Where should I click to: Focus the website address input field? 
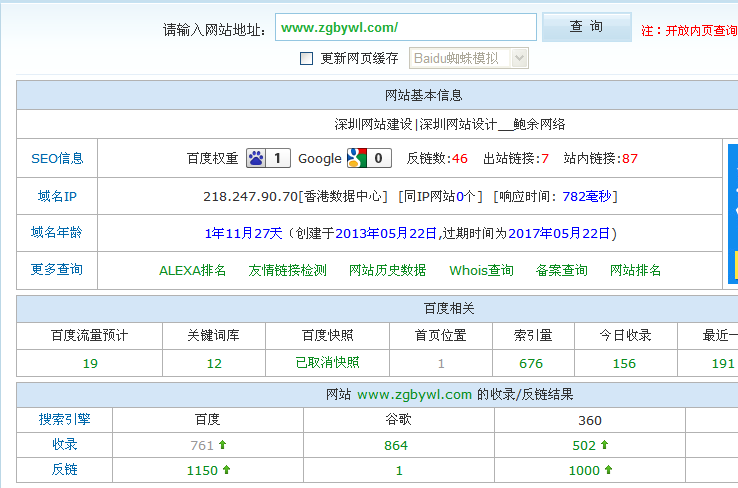[406, 27]
